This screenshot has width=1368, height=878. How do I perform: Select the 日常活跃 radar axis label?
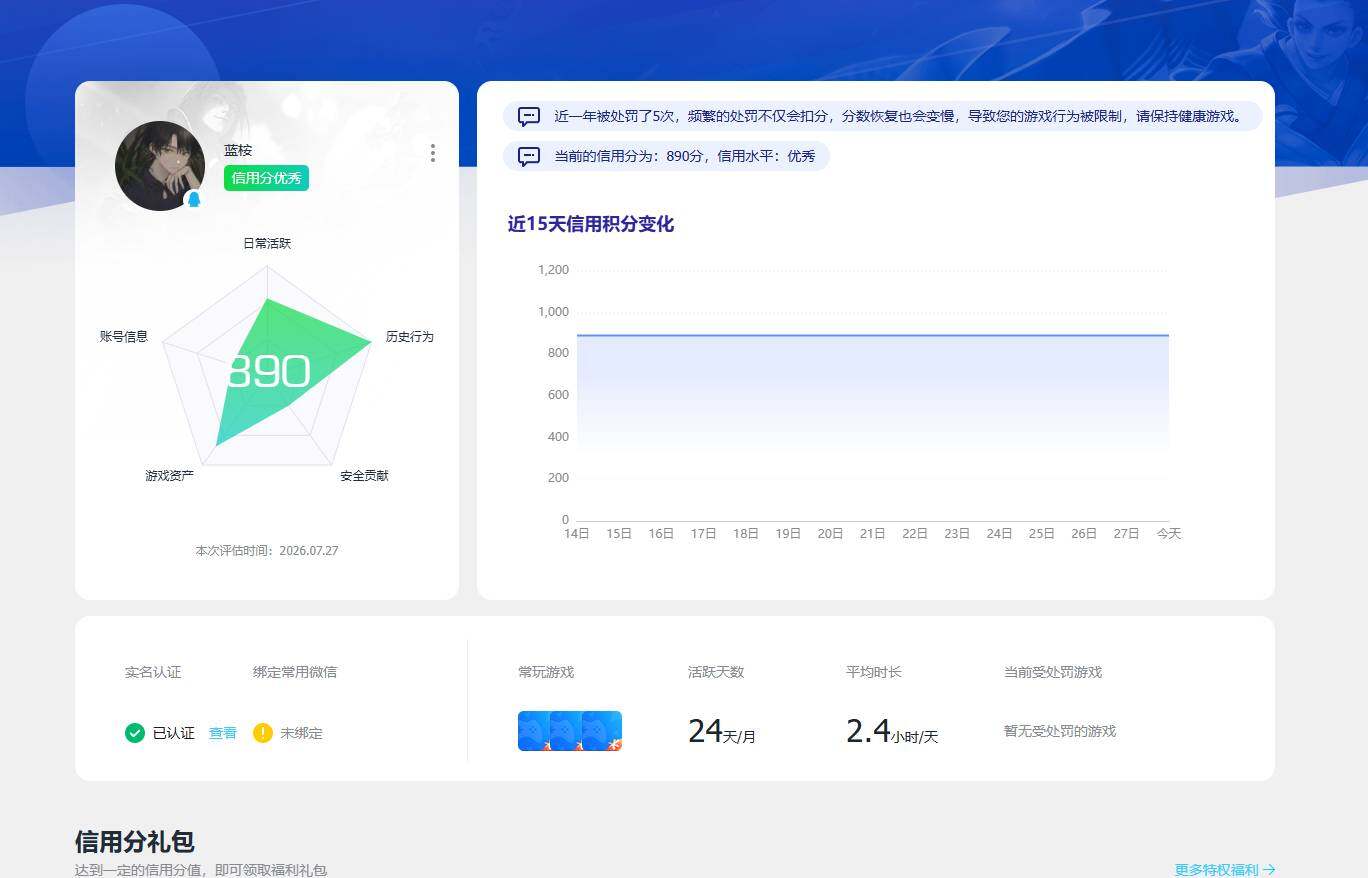(x=267, y=243)
